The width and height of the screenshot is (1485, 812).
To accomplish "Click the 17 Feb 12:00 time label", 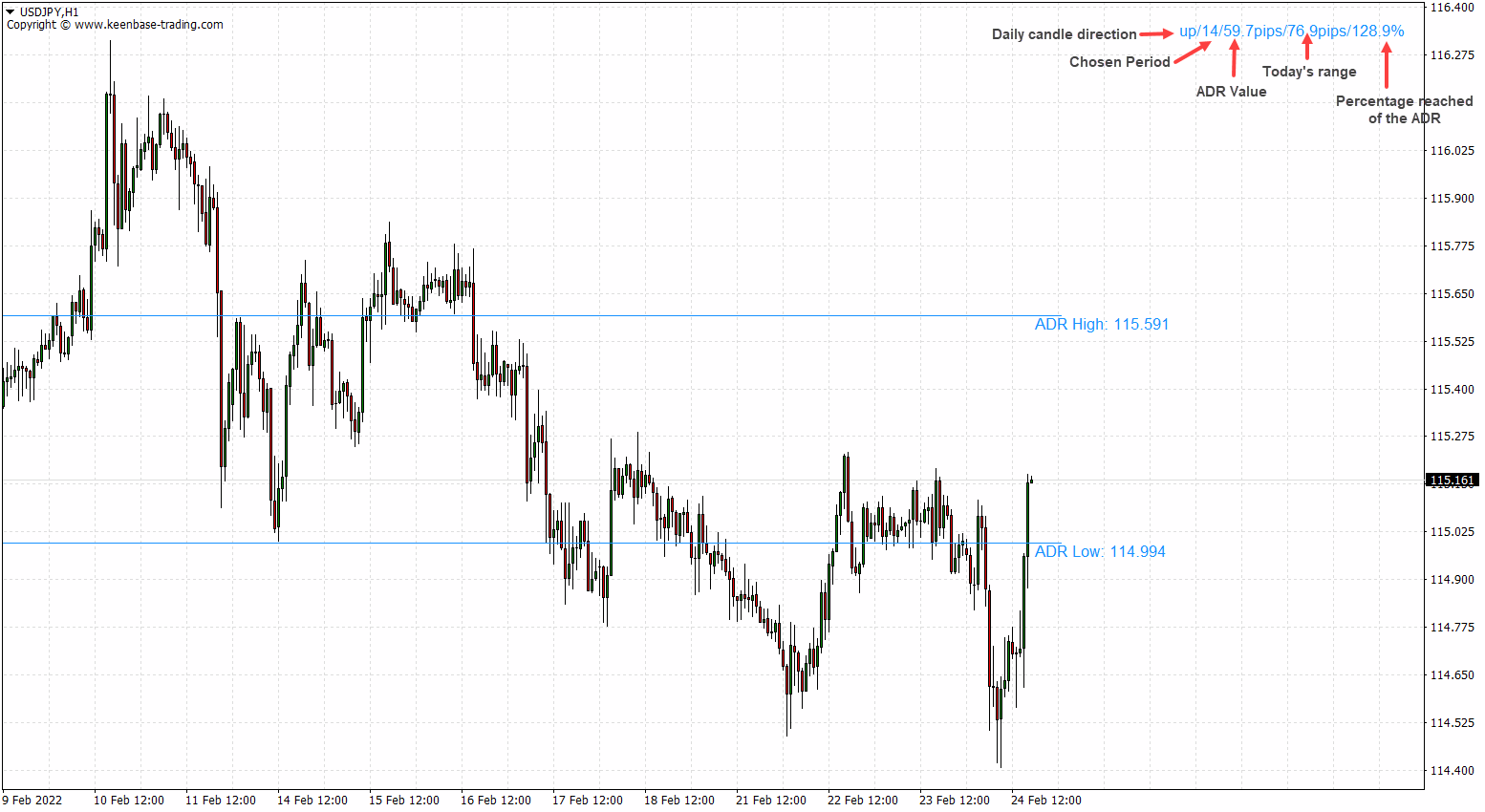I will coord(588,801).
